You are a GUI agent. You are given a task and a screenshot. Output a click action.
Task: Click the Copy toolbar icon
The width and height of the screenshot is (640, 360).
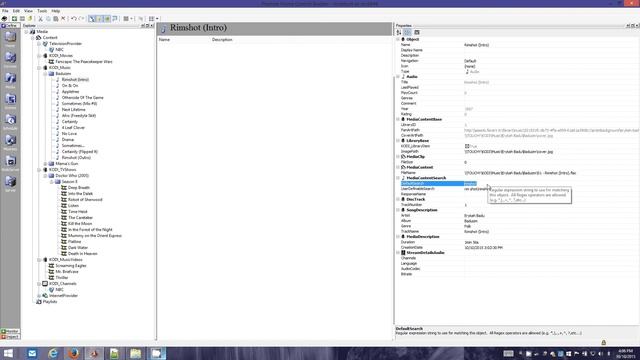tap(48, 19)
